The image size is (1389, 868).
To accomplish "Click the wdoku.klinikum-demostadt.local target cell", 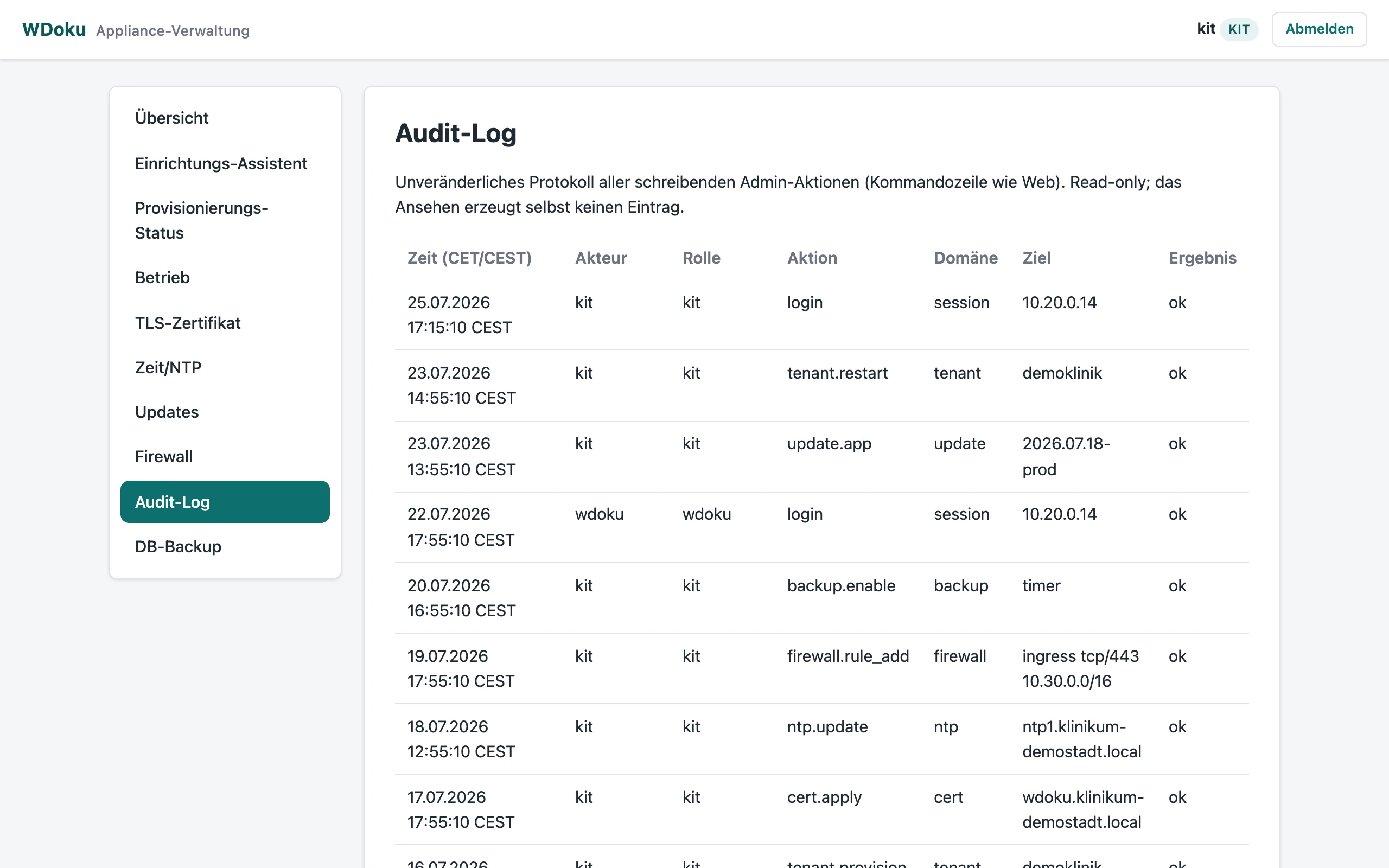I will point(1082,809).
